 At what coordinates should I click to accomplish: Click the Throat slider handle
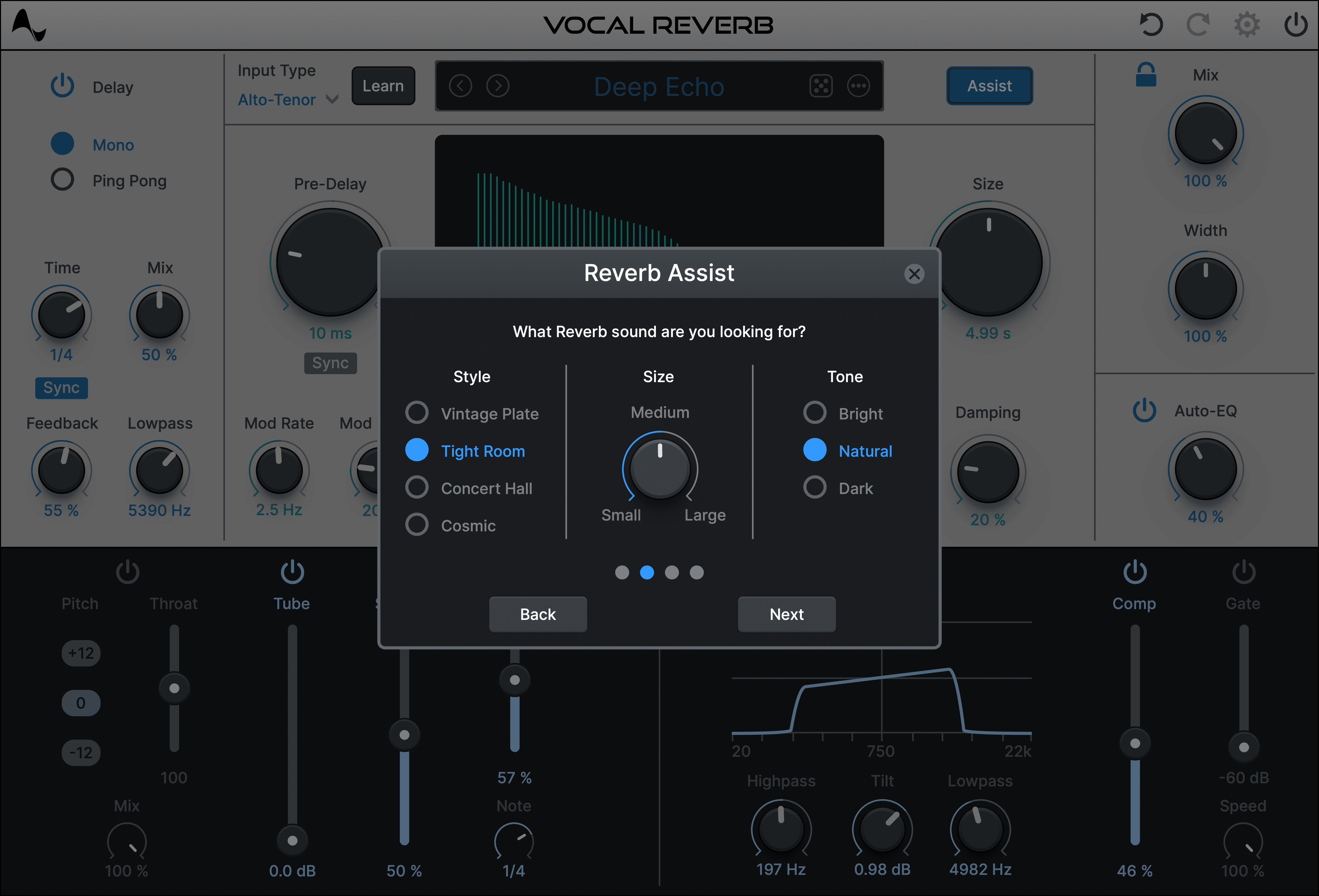[174, 688]
